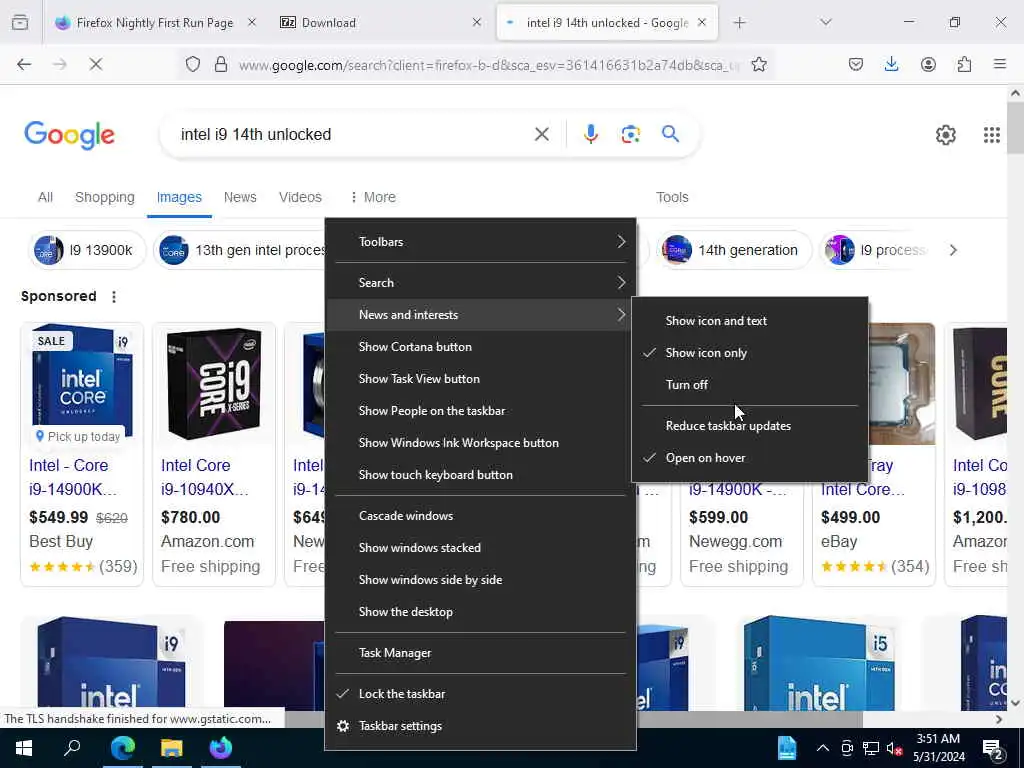Click Show touch keyboard button

pos(480,475)
